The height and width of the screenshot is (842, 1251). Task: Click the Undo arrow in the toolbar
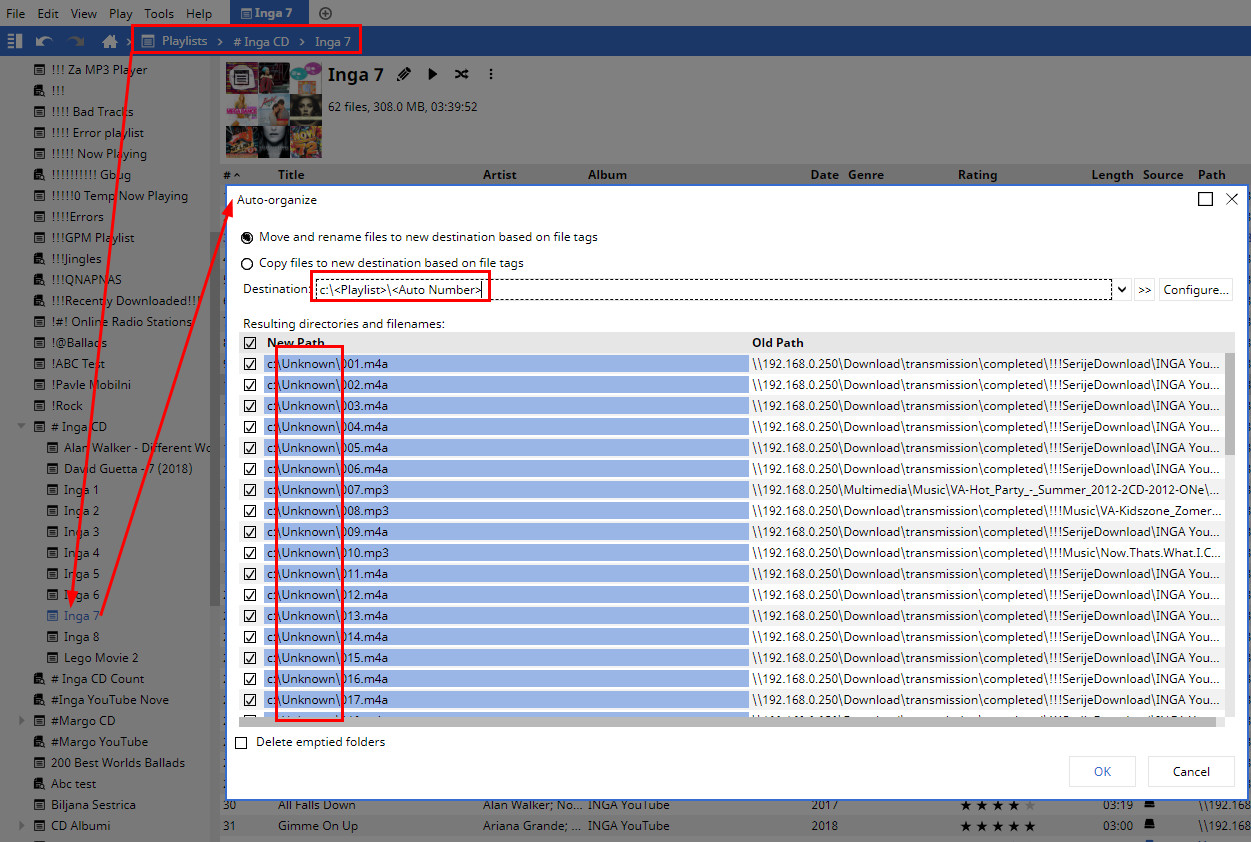point(44,41)
